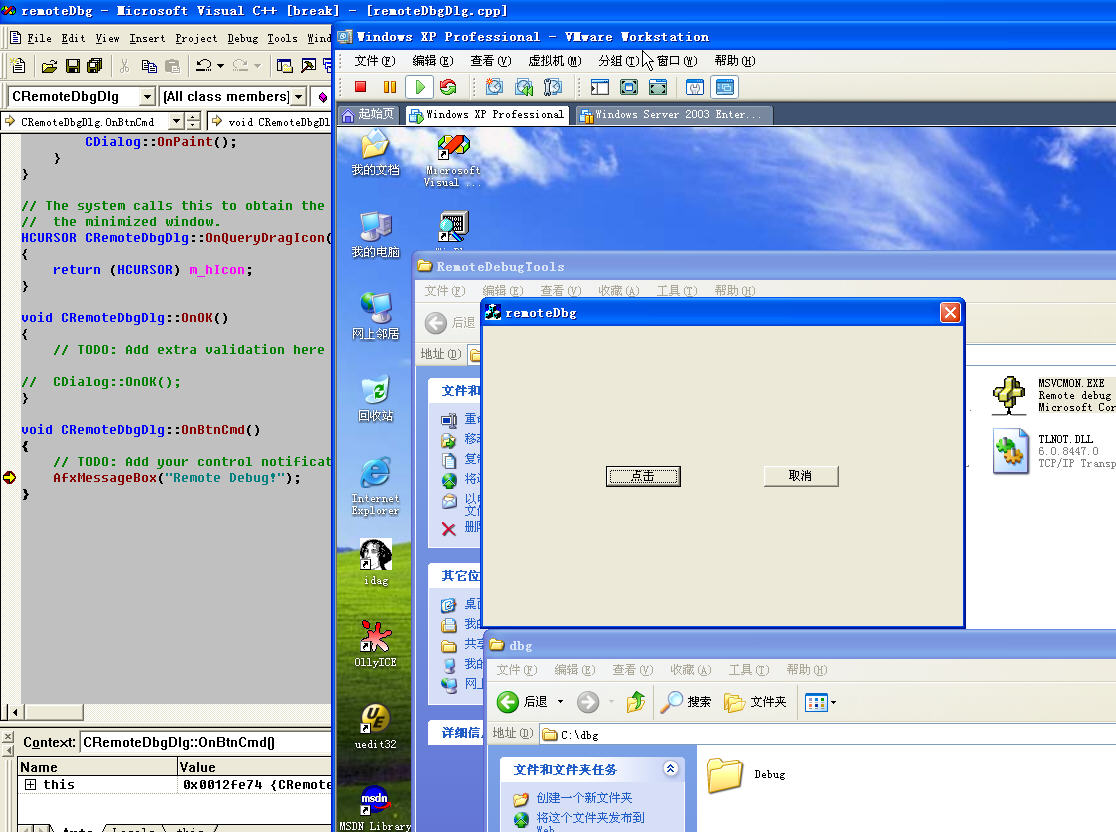Open the Visual C++ Debug menu
The width and height of the screenshot is (1116, 832).
coord(243,38)
